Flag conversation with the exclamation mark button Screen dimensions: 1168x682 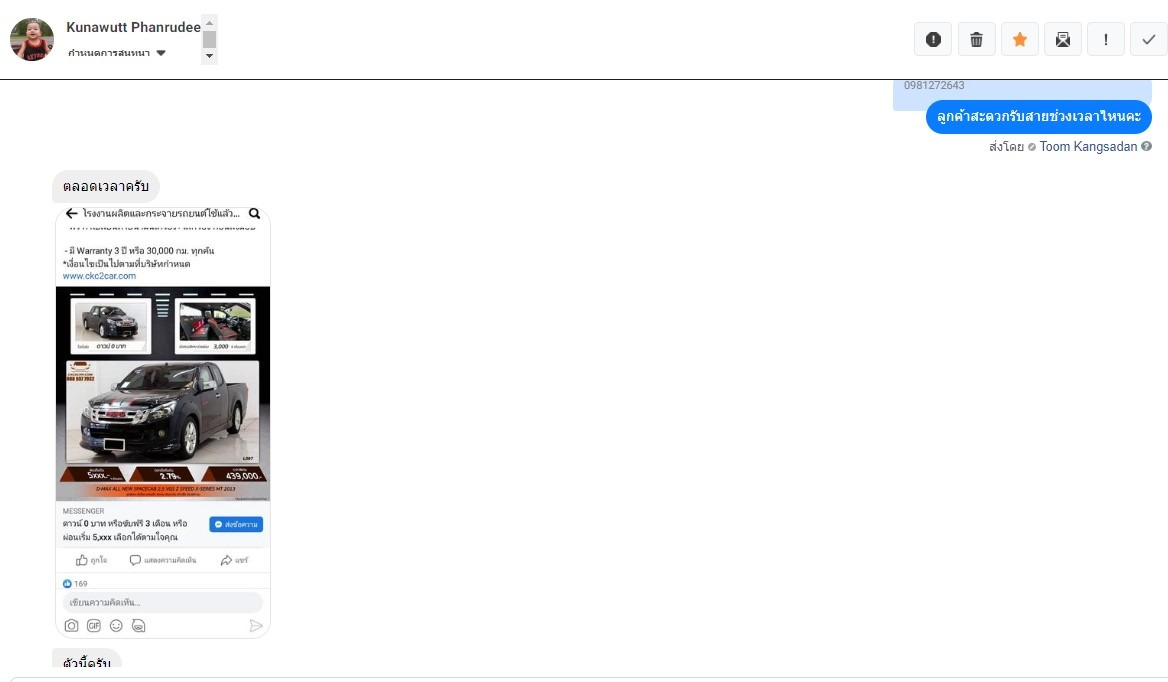pos(1105,39)
